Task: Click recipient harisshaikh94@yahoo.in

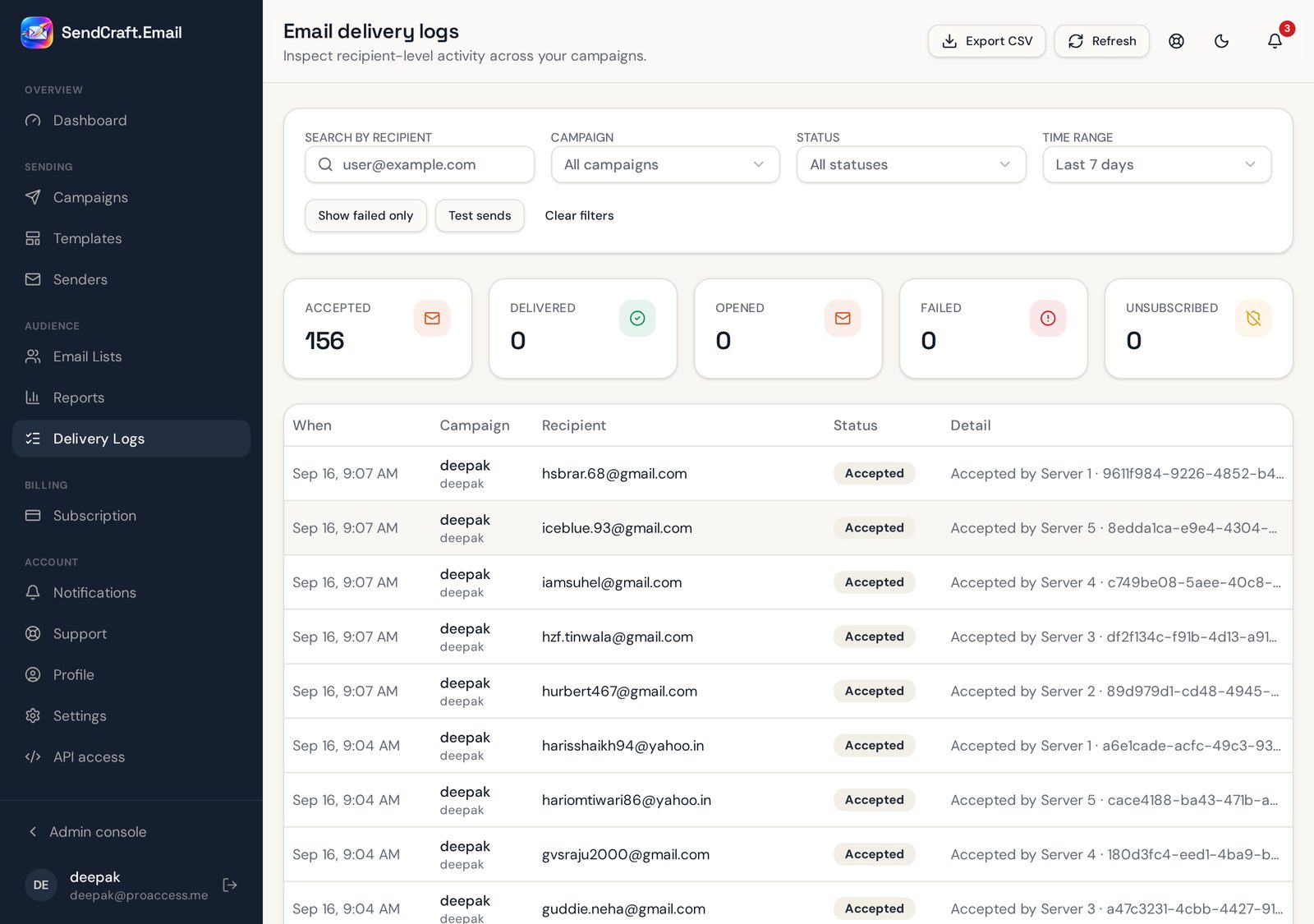Action: pyautogui.click(x=623, y=746)
